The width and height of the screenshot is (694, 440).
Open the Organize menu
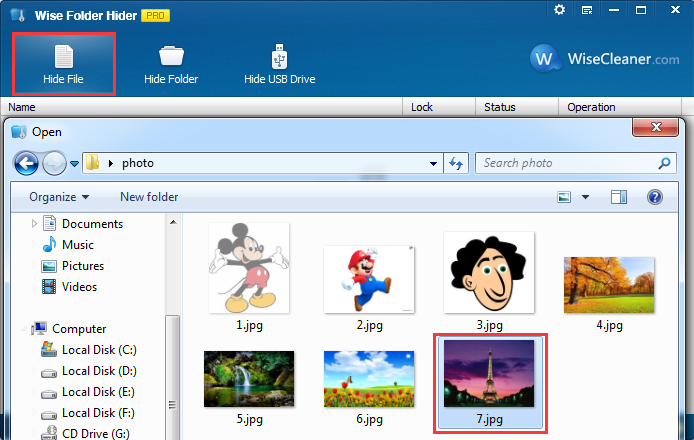pyautogui.click(x=59, y=197)
